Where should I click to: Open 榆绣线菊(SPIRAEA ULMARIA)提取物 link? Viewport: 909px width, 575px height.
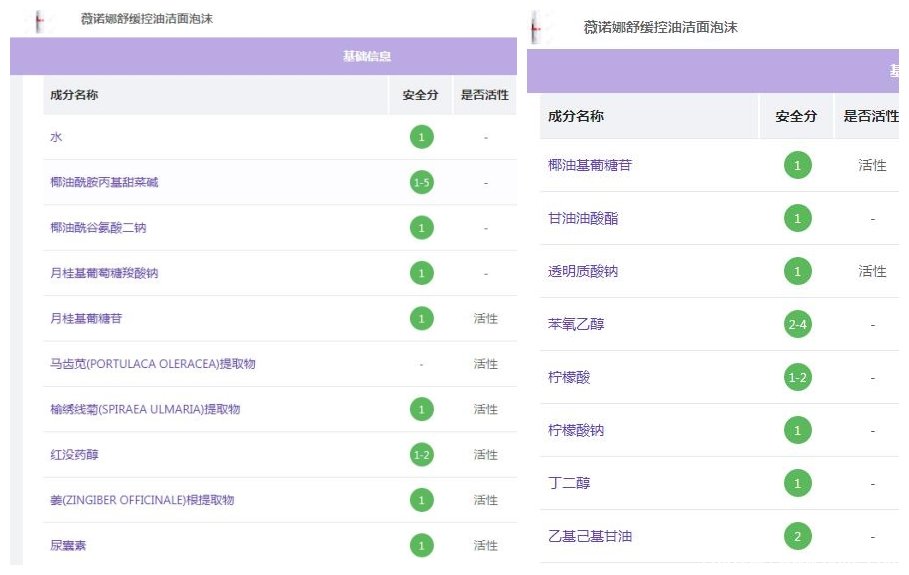pyautogui.click(x=145, y=409)
